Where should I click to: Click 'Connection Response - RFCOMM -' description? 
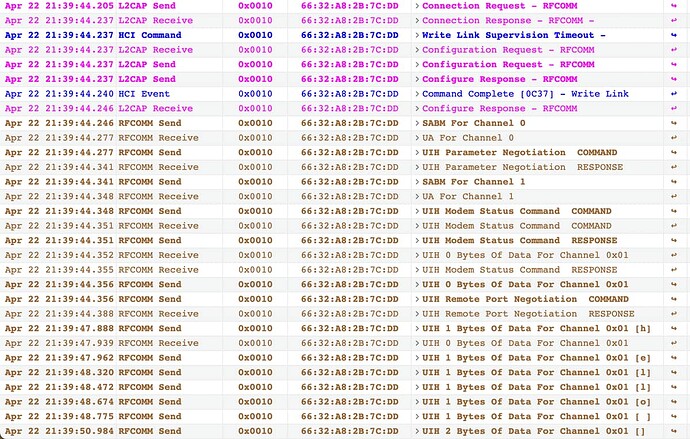point(508,20)
